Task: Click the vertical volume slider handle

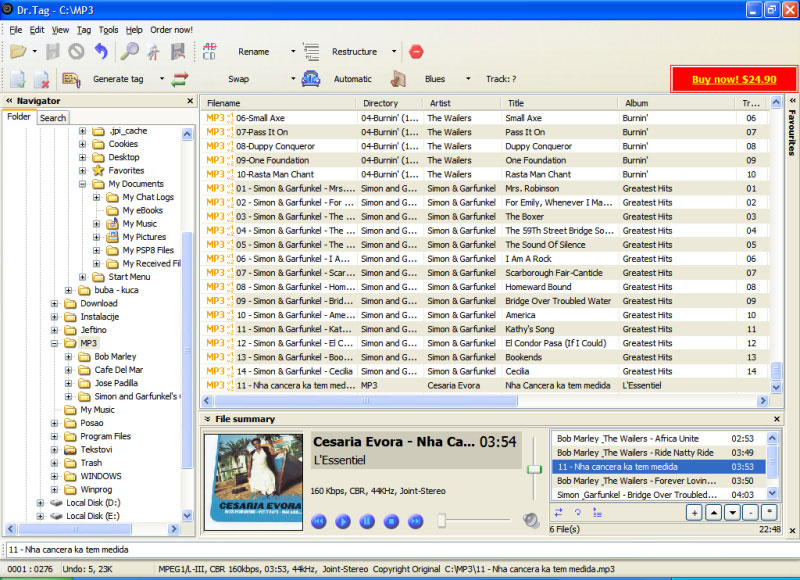Action: pos(534,469)
